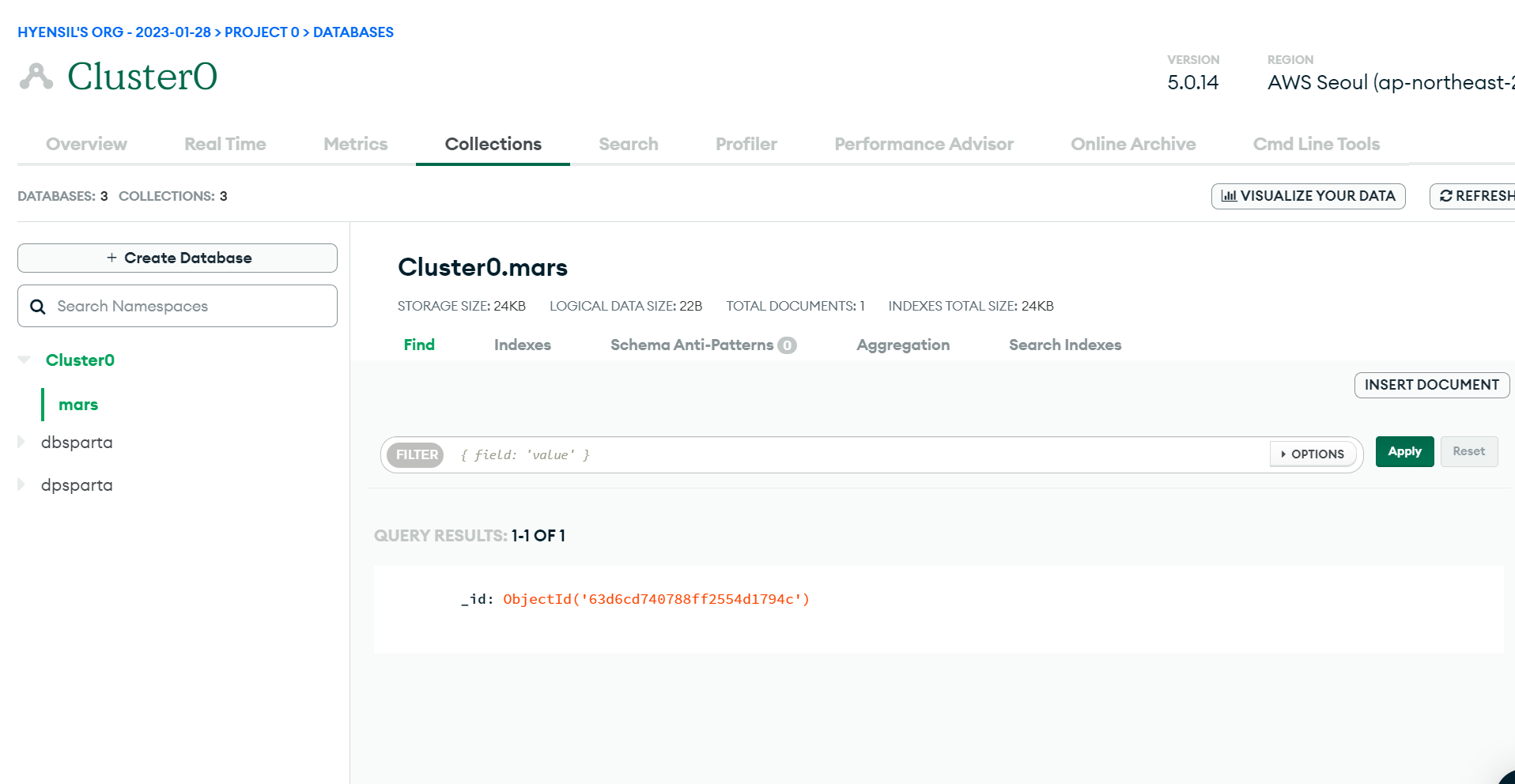Expand the dbsparta database
This screenshot has height=784, width=1515.
pyautogui.click(x=22, y=442)
